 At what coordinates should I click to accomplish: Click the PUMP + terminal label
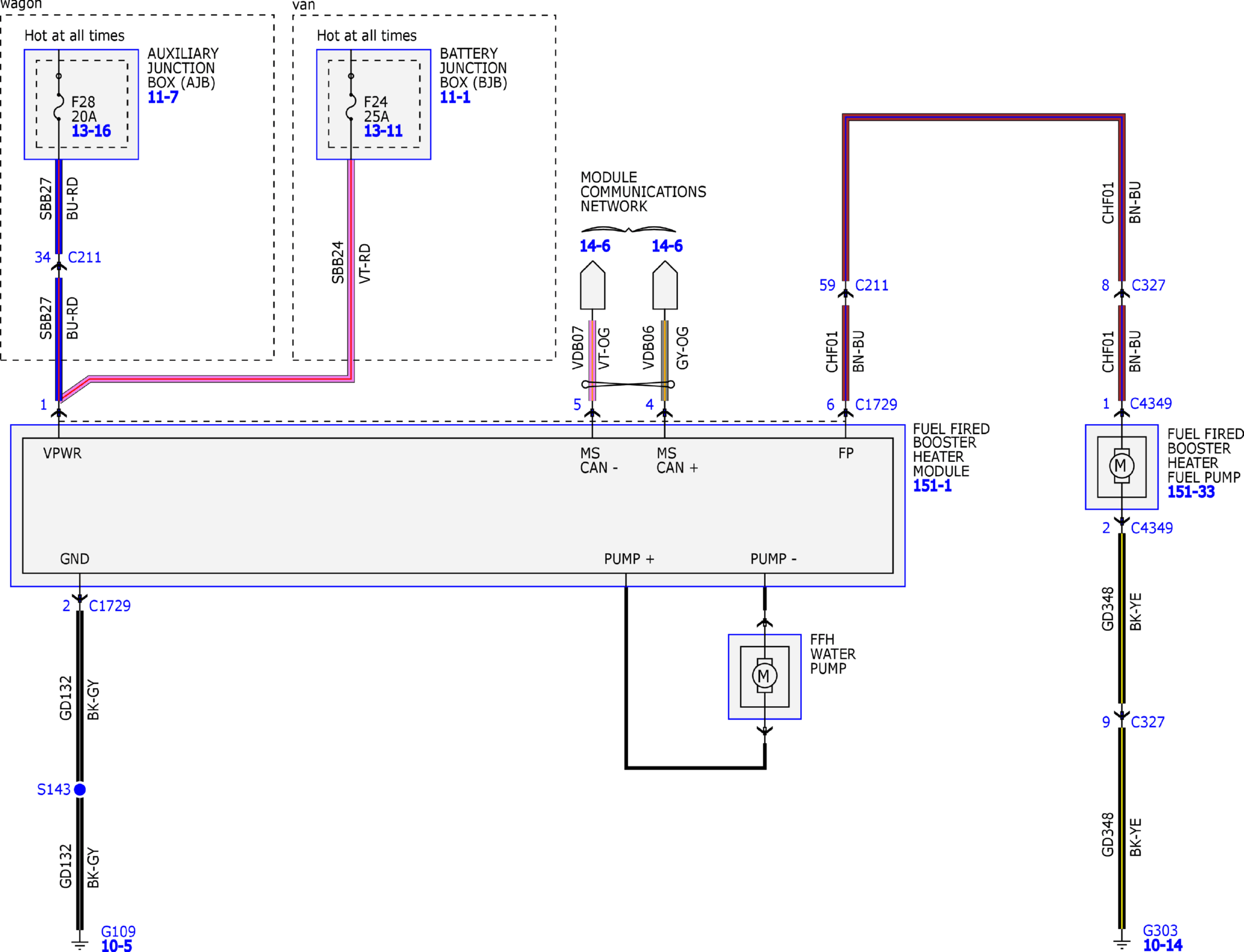pyautogui.click(x=629, y=559)
